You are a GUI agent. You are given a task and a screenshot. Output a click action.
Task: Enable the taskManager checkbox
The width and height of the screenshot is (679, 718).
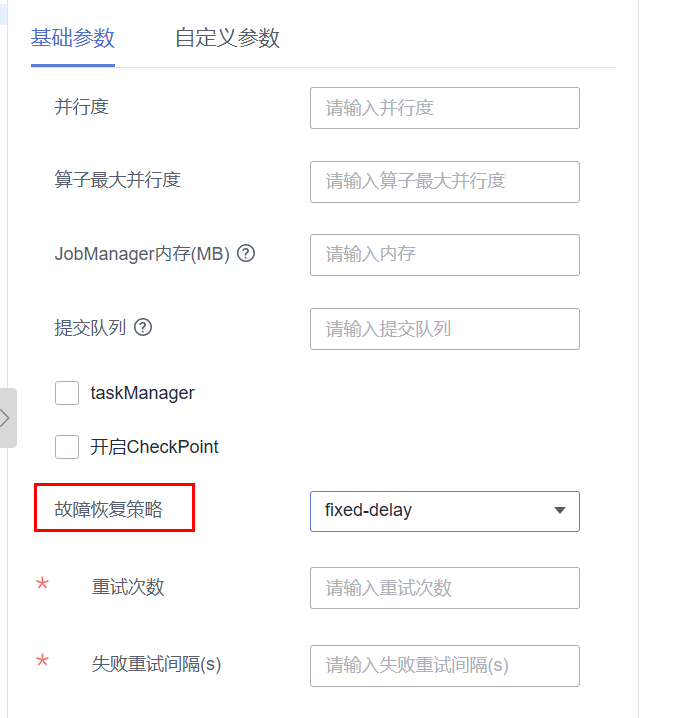(x=67, y=393)
